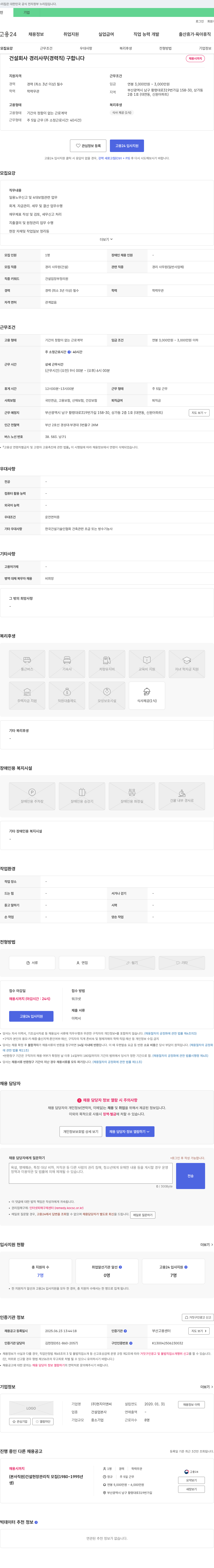Click the 자녀 학자금 지원 icon

(187, 664)
